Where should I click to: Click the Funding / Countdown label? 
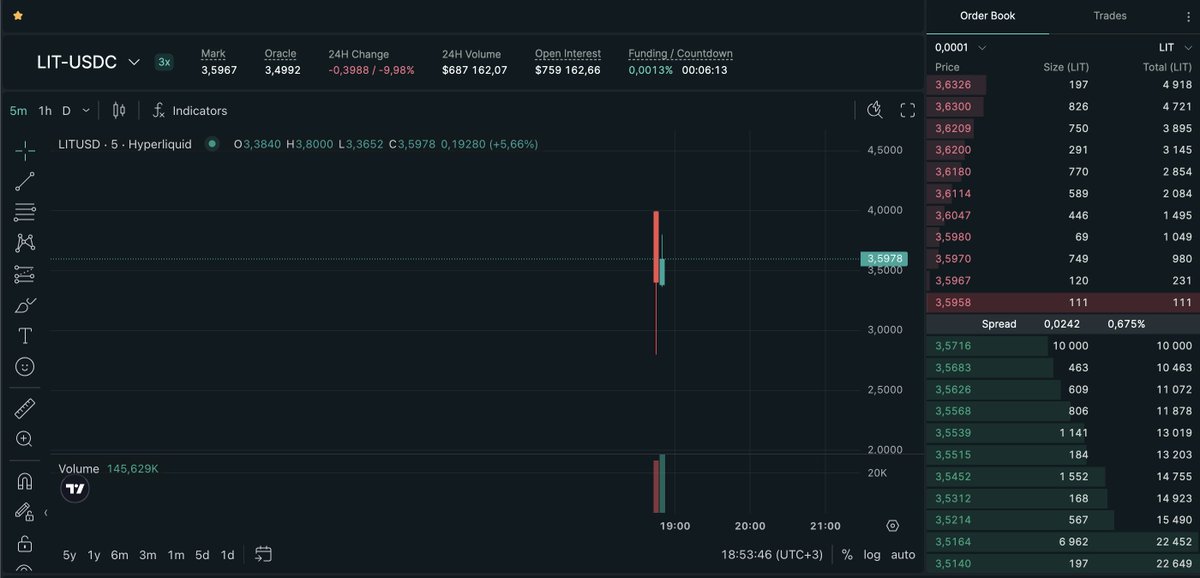point(680,54)
